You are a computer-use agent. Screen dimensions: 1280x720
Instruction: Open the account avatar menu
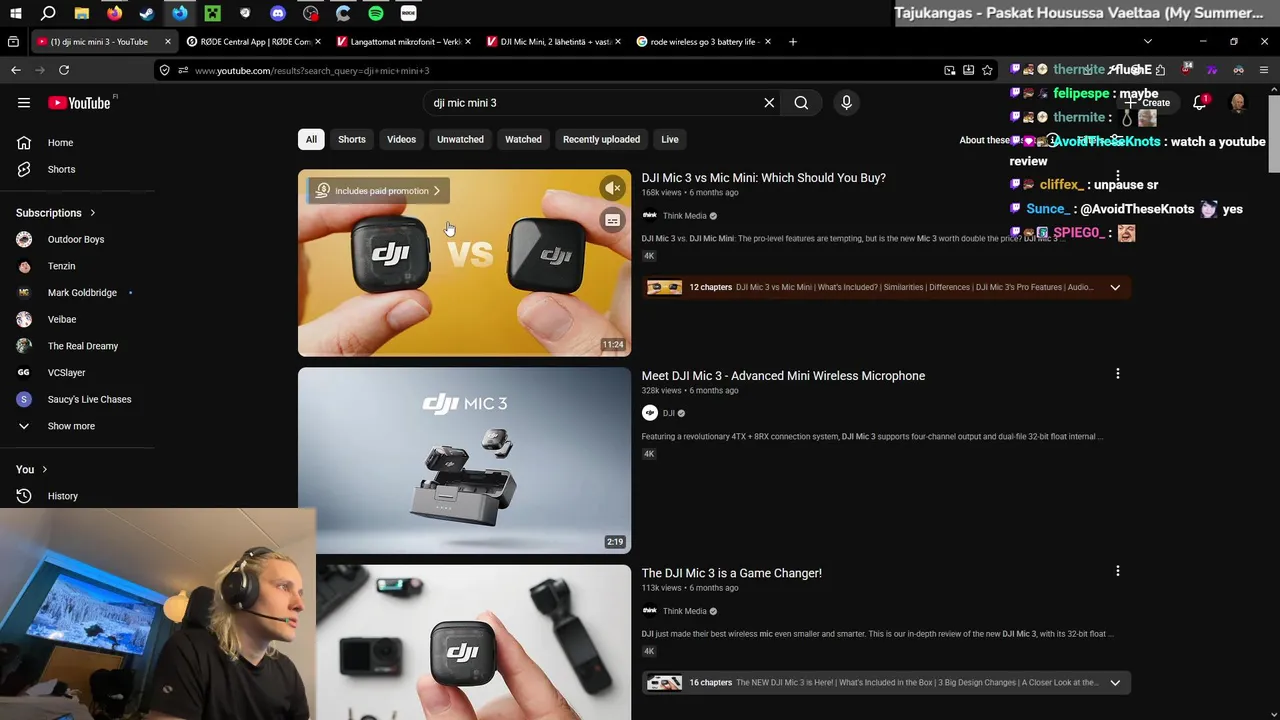tap(1238, 103)
